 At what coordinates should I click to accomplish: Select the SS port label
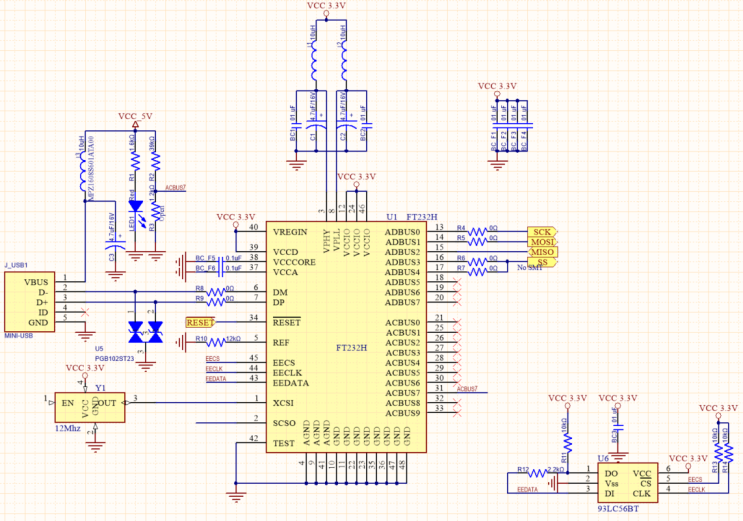click(542, 262)
